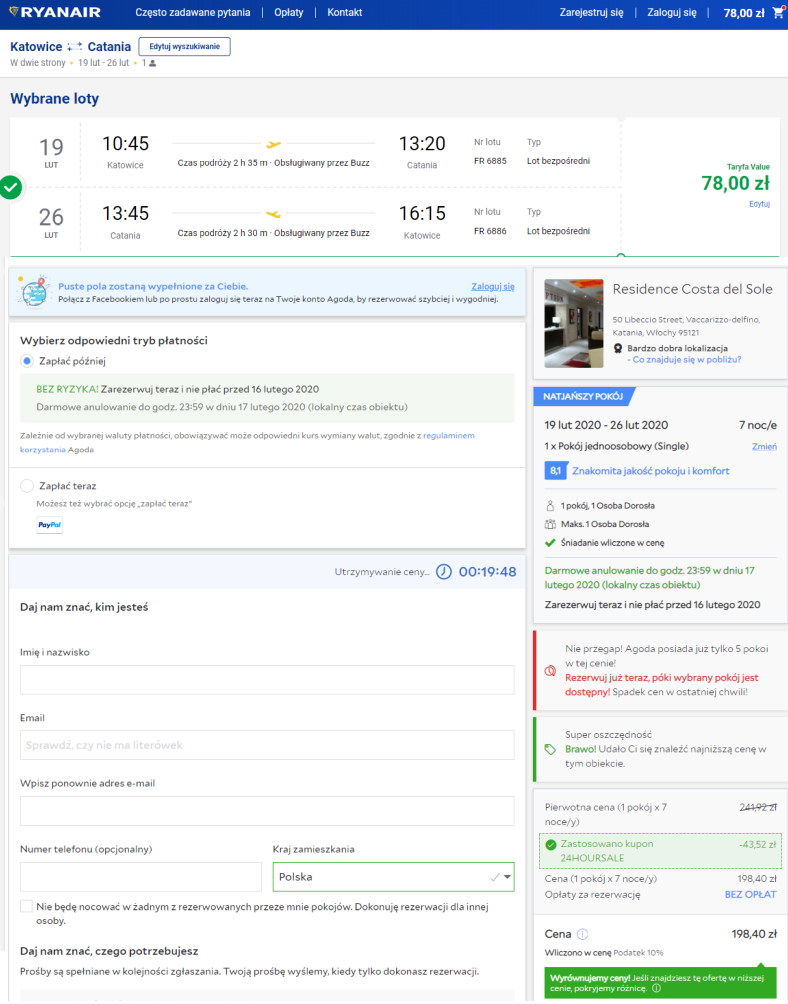Click the passenger count person icon

tap(152, 63)
